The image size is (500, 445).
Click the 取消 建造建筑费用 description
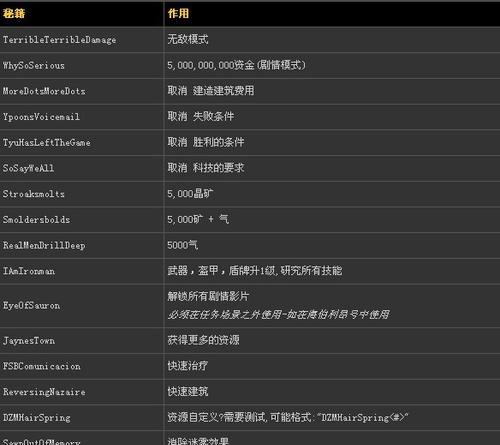[x=211, y=91]
